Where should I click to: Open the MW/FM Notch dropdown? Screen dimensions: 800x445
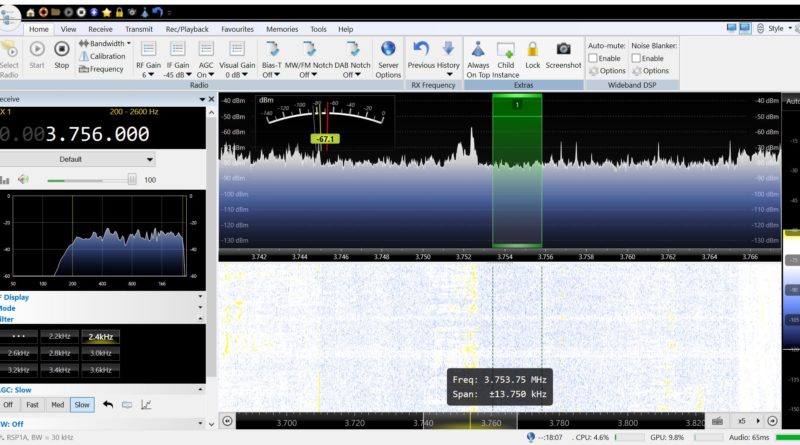pyautogui.click(x=308, y=60)
